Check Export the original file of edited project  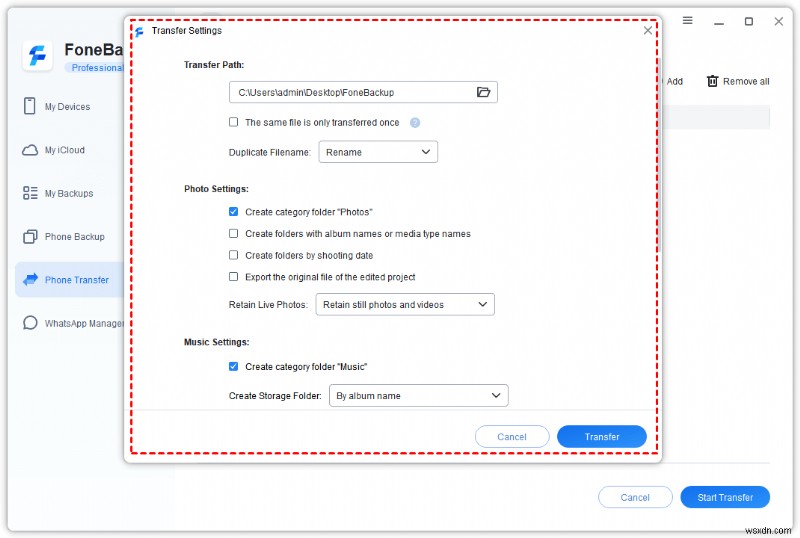(233, 277)
